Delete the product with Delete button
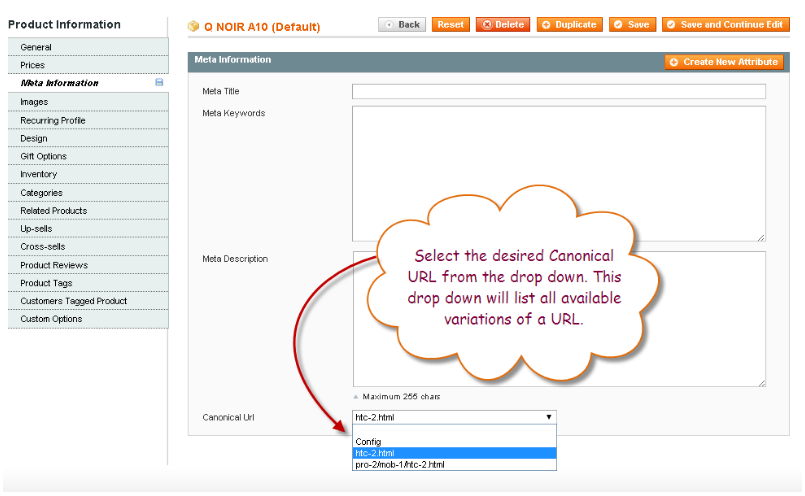The height and width of the screenshot is (496, 805). pos(503,24)
